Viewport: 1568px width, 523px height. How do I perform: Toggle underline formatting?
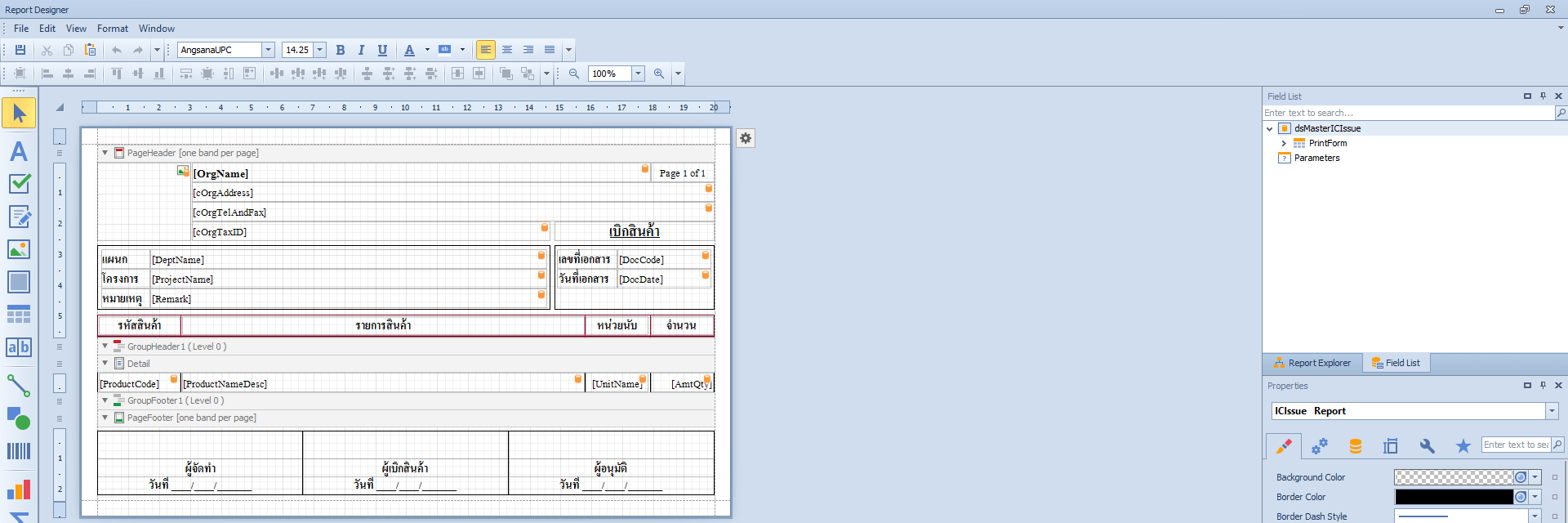tap(382, 50)
